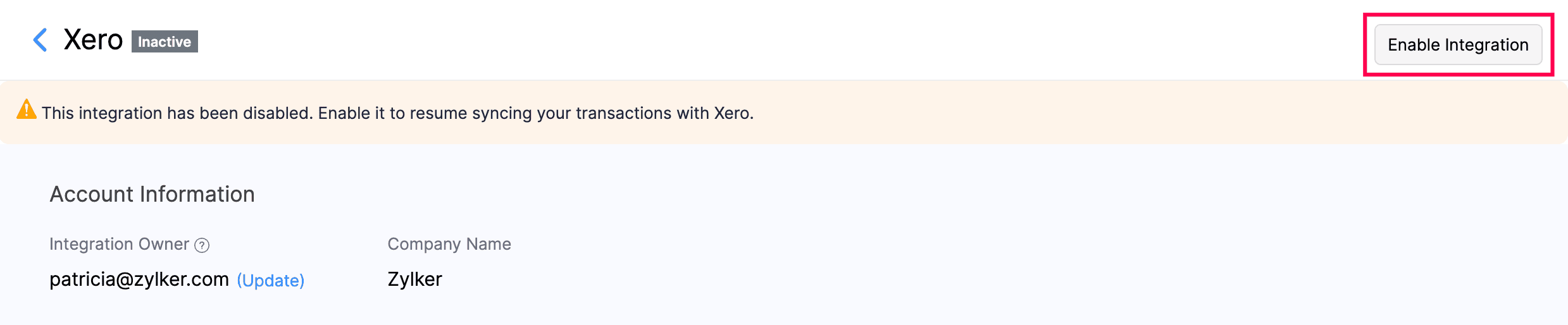Click the Zylker company name value

(414, 279)
